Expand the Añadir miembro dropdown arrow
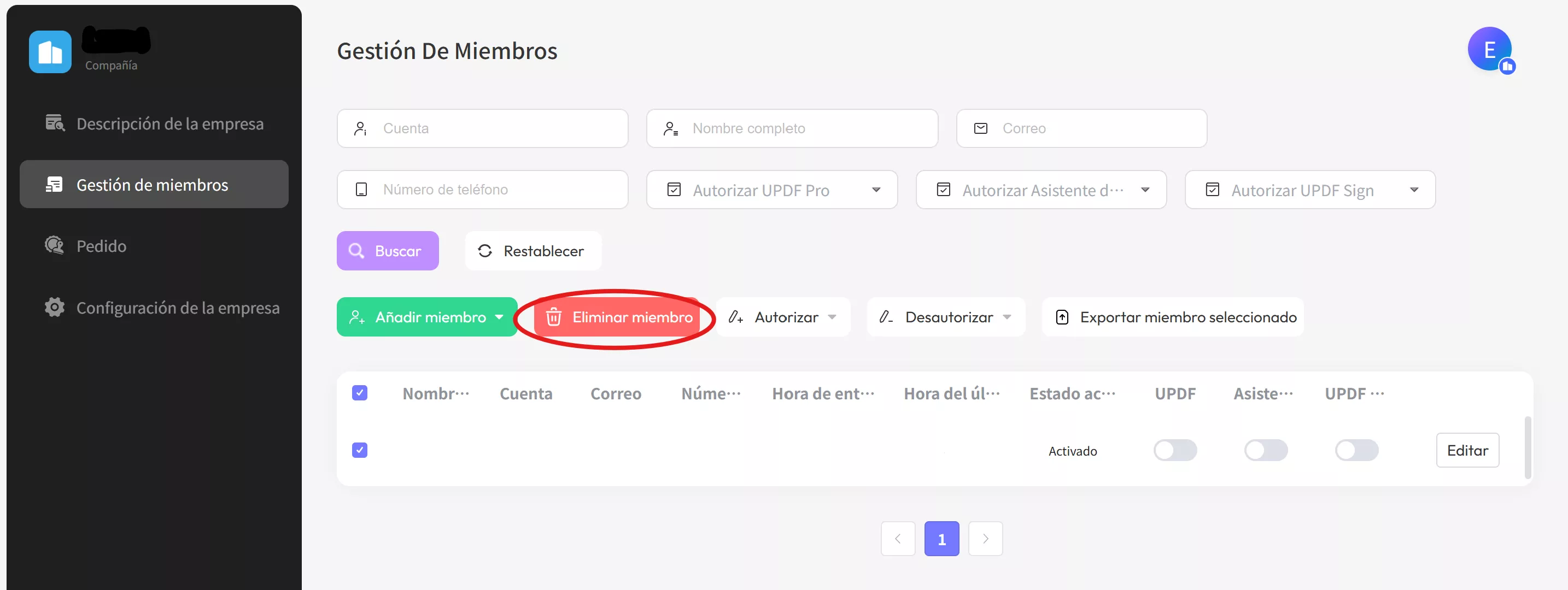Image resolution: width=1568 pixels, height=590 pixels. pyautogui.click(x=499, y=317)
